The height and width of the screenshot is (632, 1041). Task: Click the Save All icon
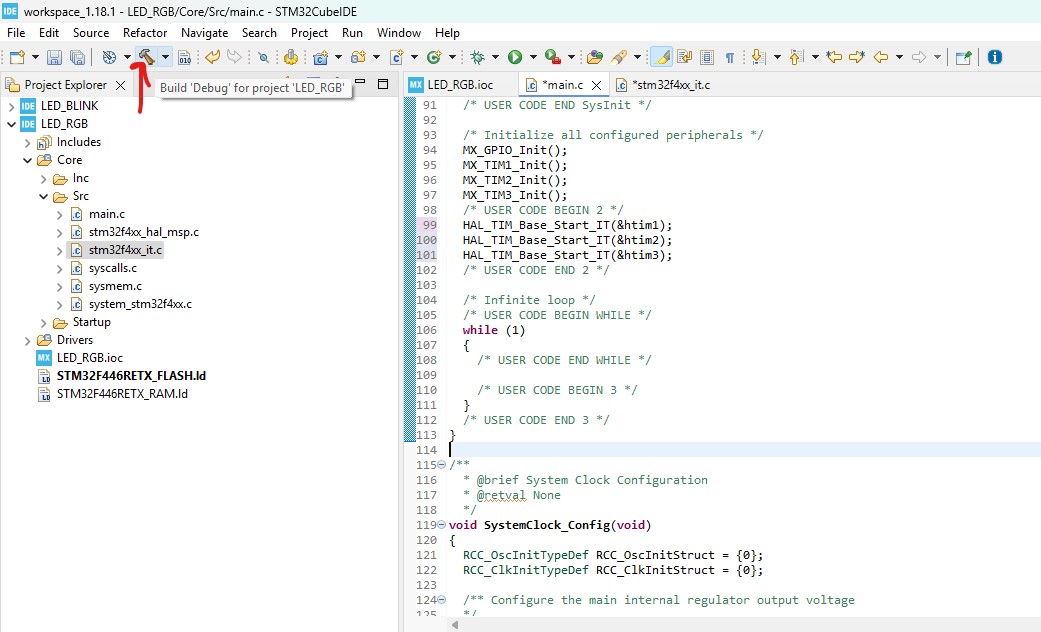(77, 57)
